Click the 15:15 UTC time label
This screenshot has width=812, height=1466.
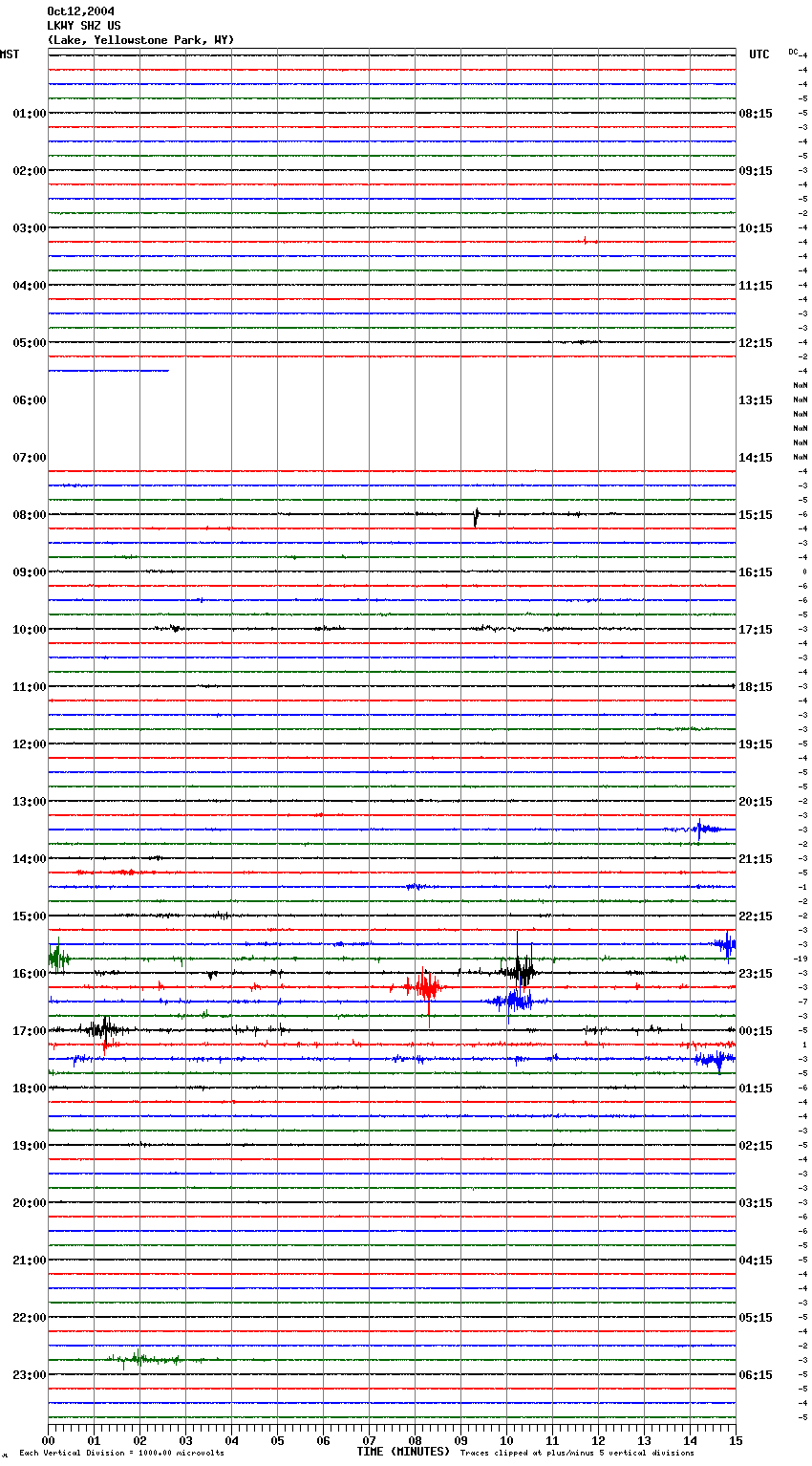click(756, 514)
